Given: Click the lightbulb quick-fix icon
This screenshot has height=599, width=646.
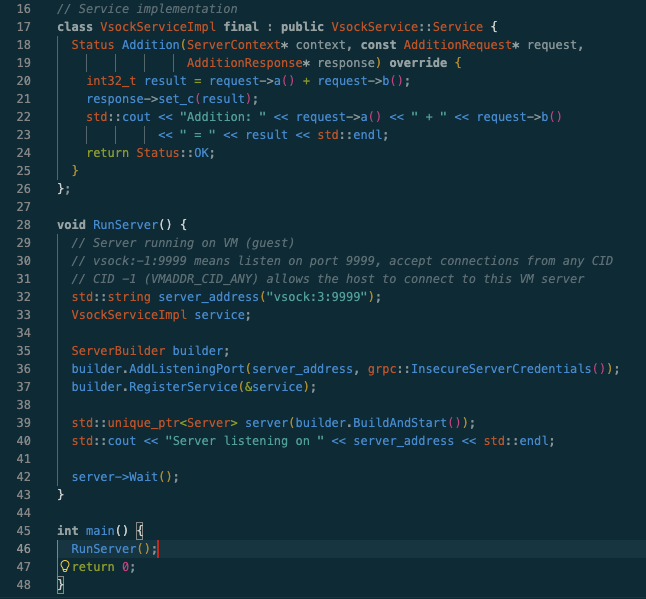Looking at the screenshot, I should (x=65, y=566).
